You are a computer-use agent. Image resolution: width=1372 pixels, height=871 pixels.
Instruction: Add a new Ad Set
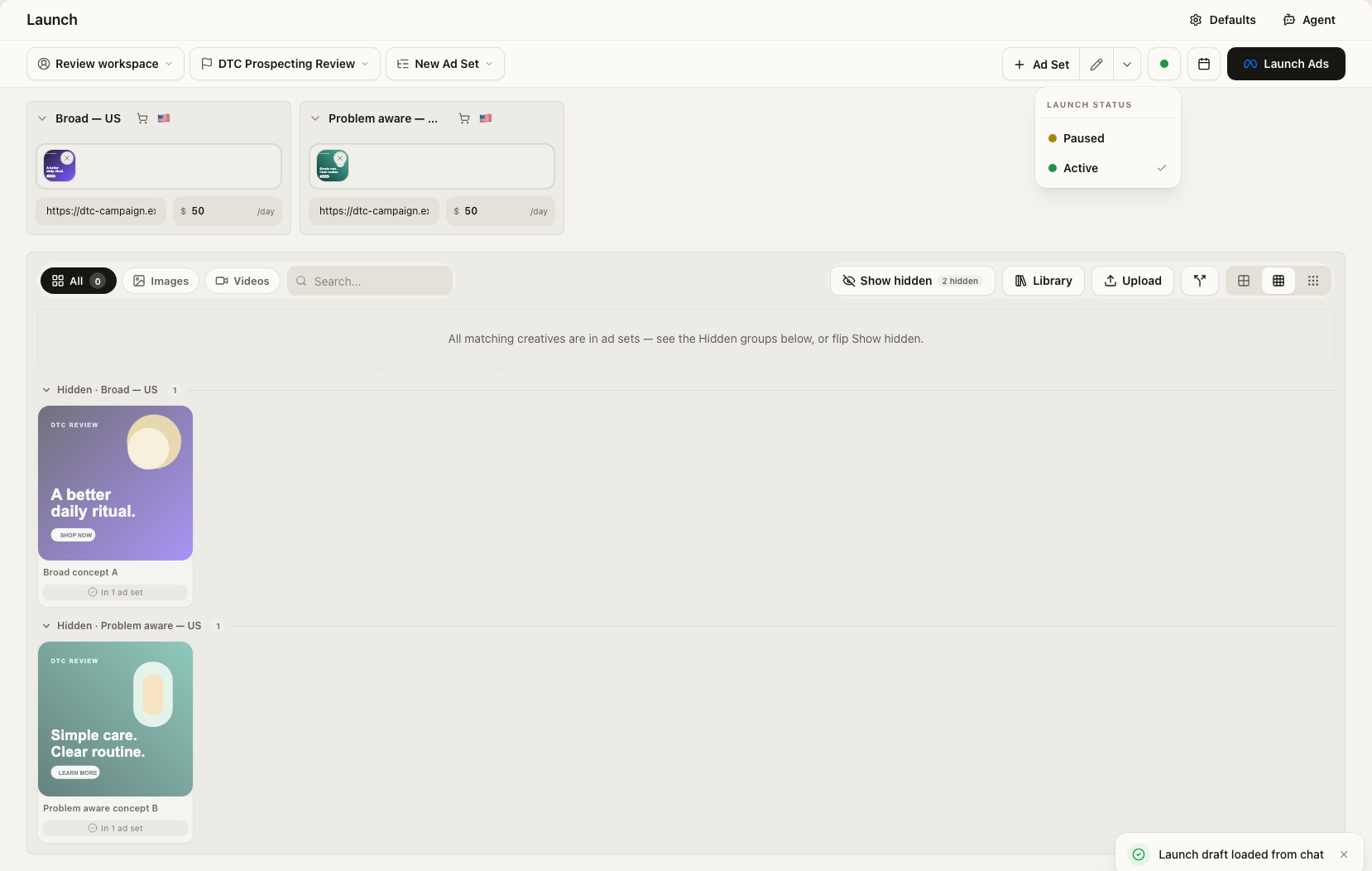click(x=1041, y=64)
